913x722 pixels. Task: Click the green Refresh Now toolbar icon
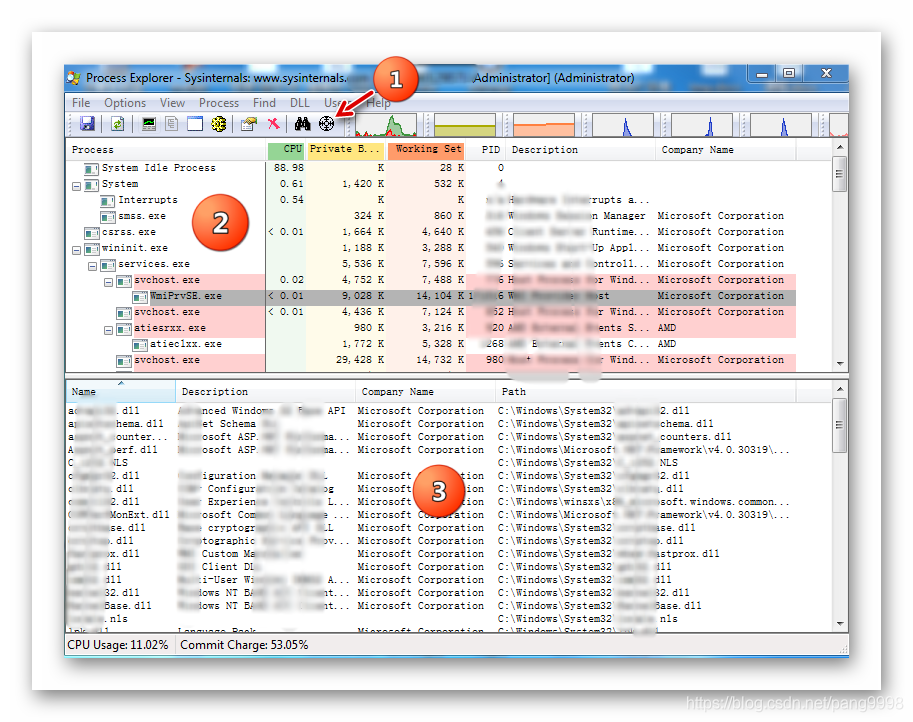pos(117,124)
